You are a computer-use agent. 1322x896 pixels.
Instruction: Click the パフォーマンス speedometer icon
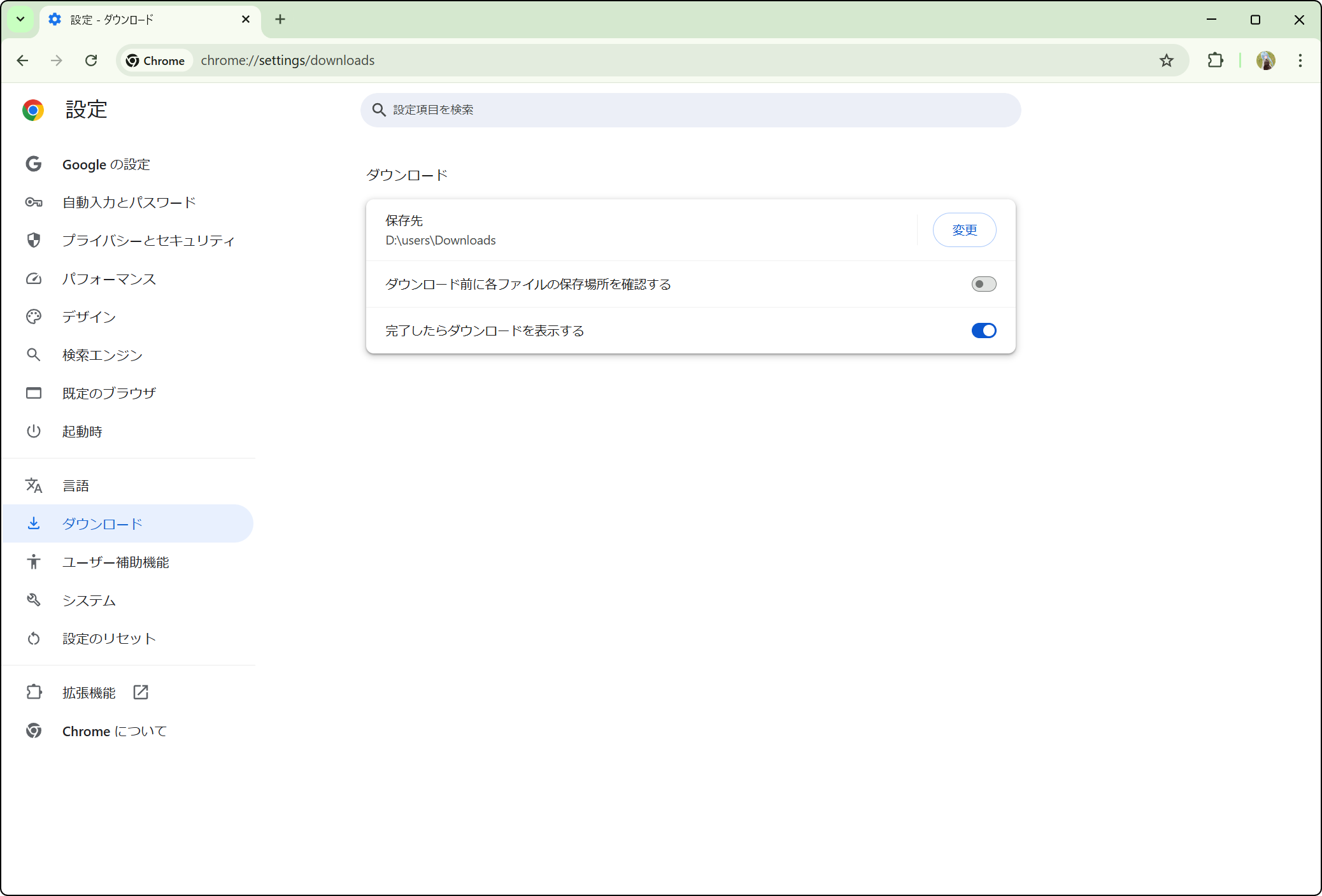tap(34, 278)
